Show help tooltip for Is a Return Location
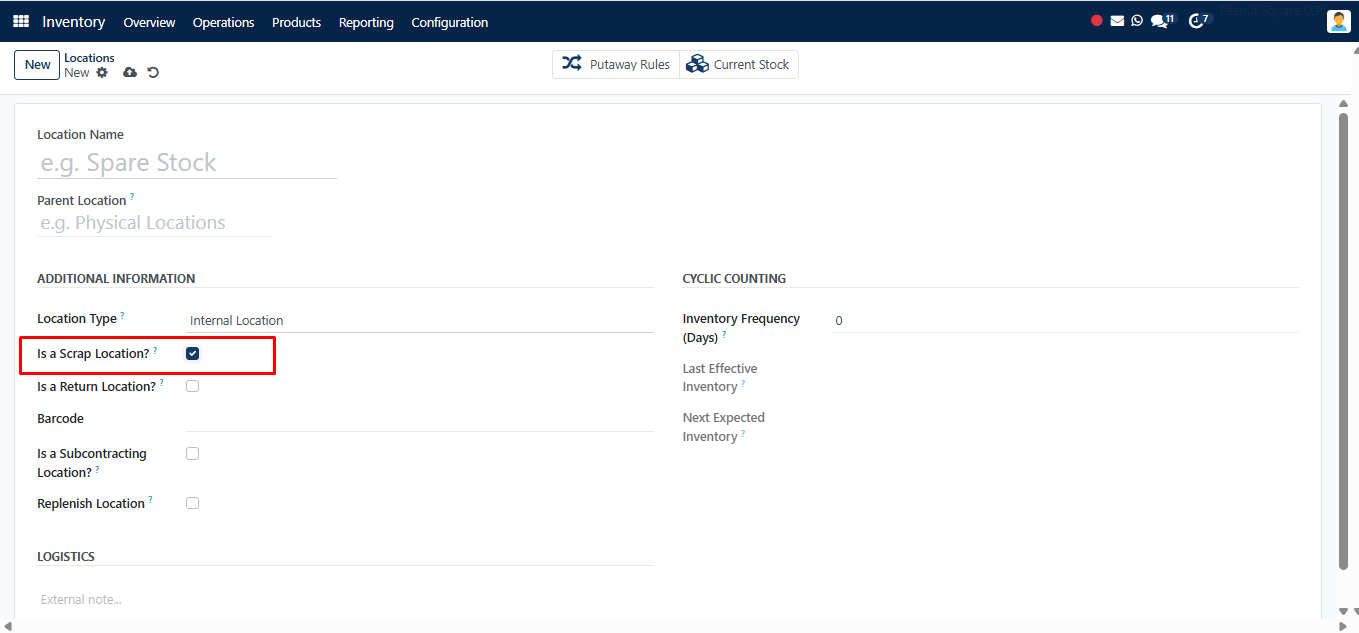This screenshot has width=1359, height=633. click(161, 383)
